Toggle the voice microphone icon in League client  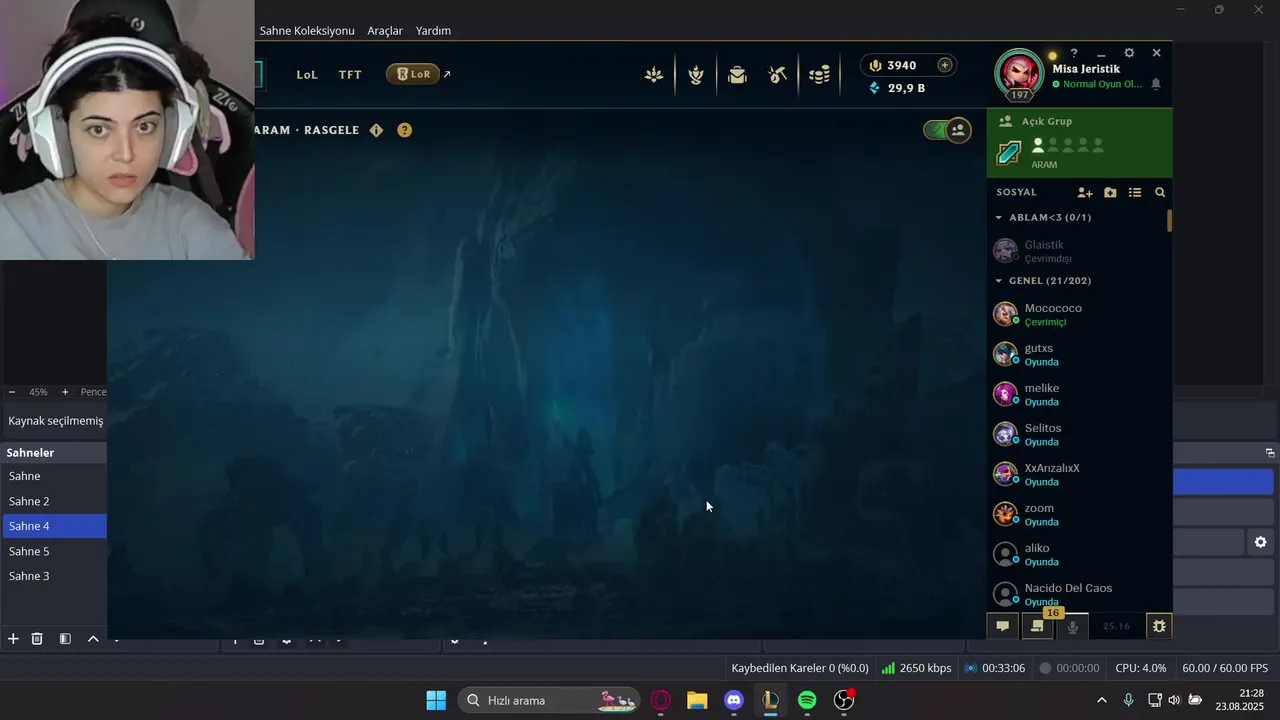pos(1073,627)
